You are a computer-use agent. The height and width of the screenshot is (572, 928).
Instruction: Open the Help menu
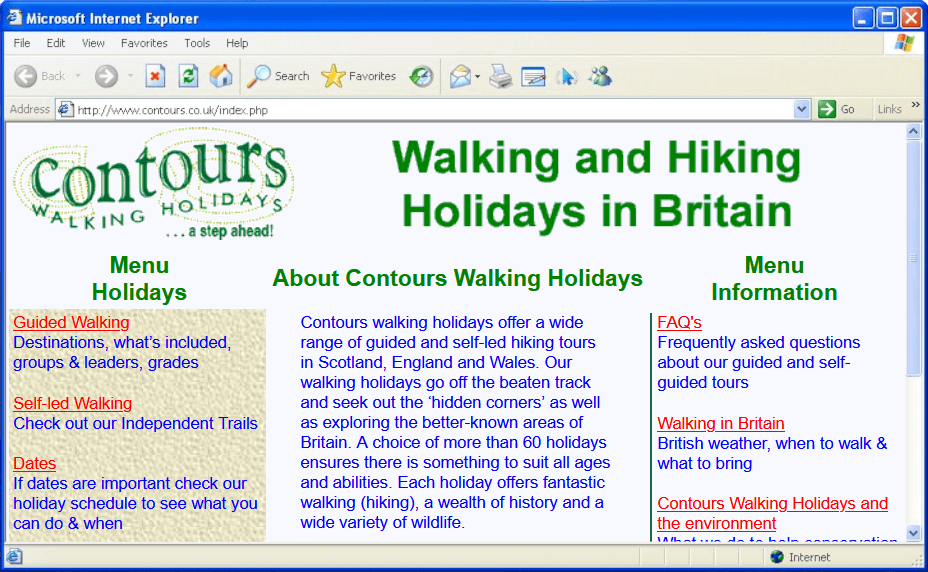coord(237,43)
